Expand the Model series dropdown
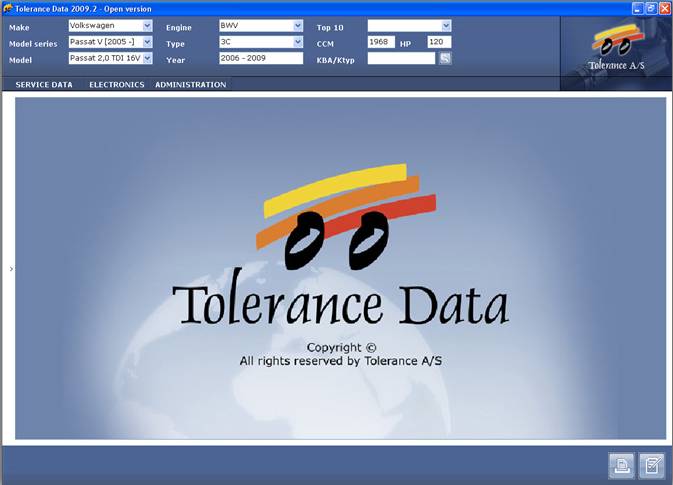Image resolution: width=673 pixels, height=485 pixels. coord(147,42)
